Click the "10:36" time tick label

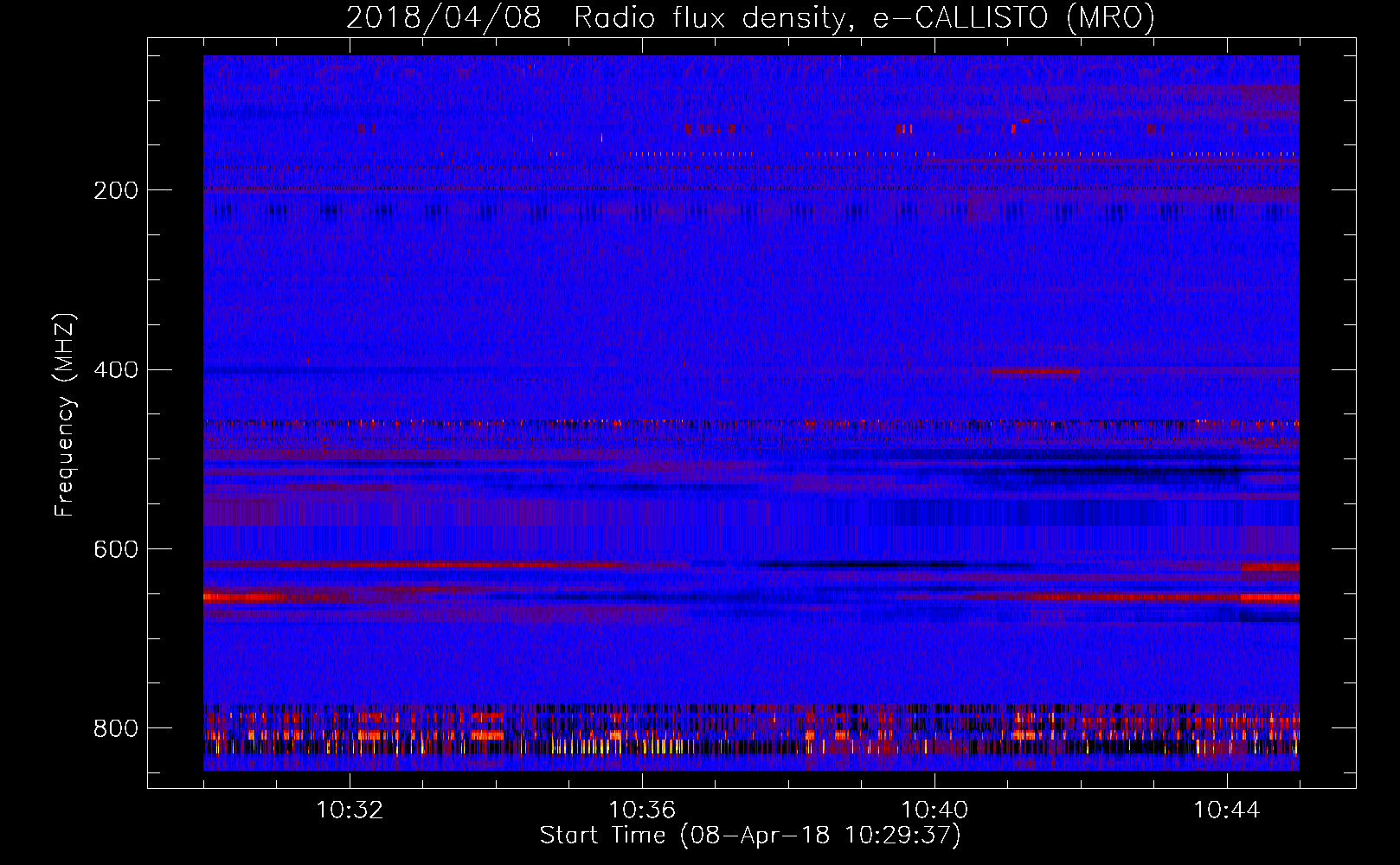(642, 811)
